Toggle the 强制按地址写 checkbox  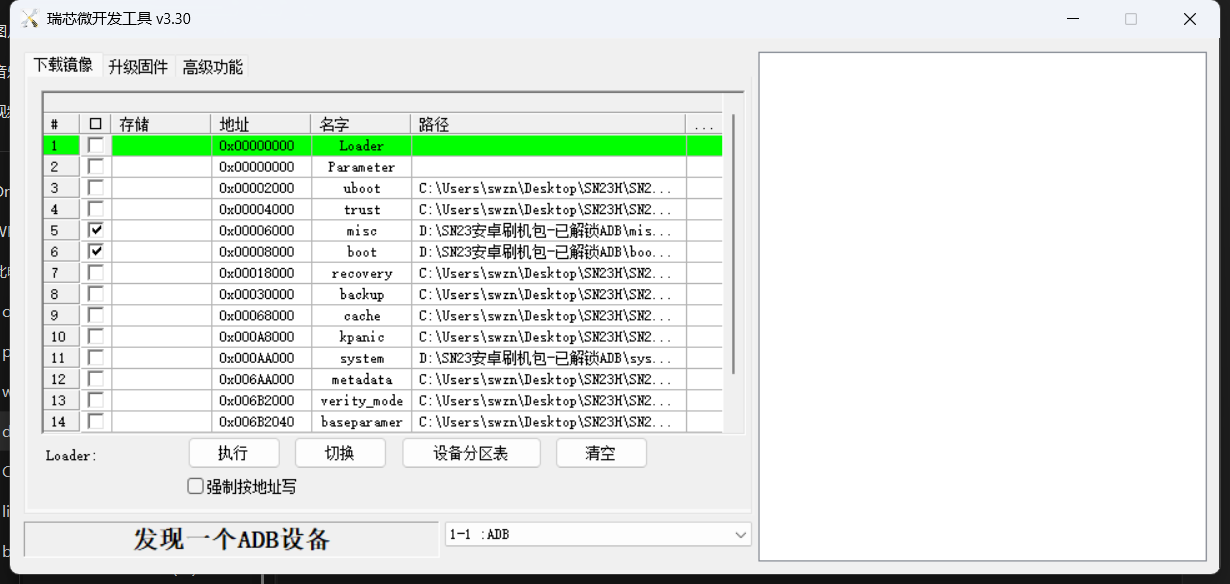coord(196,487)
